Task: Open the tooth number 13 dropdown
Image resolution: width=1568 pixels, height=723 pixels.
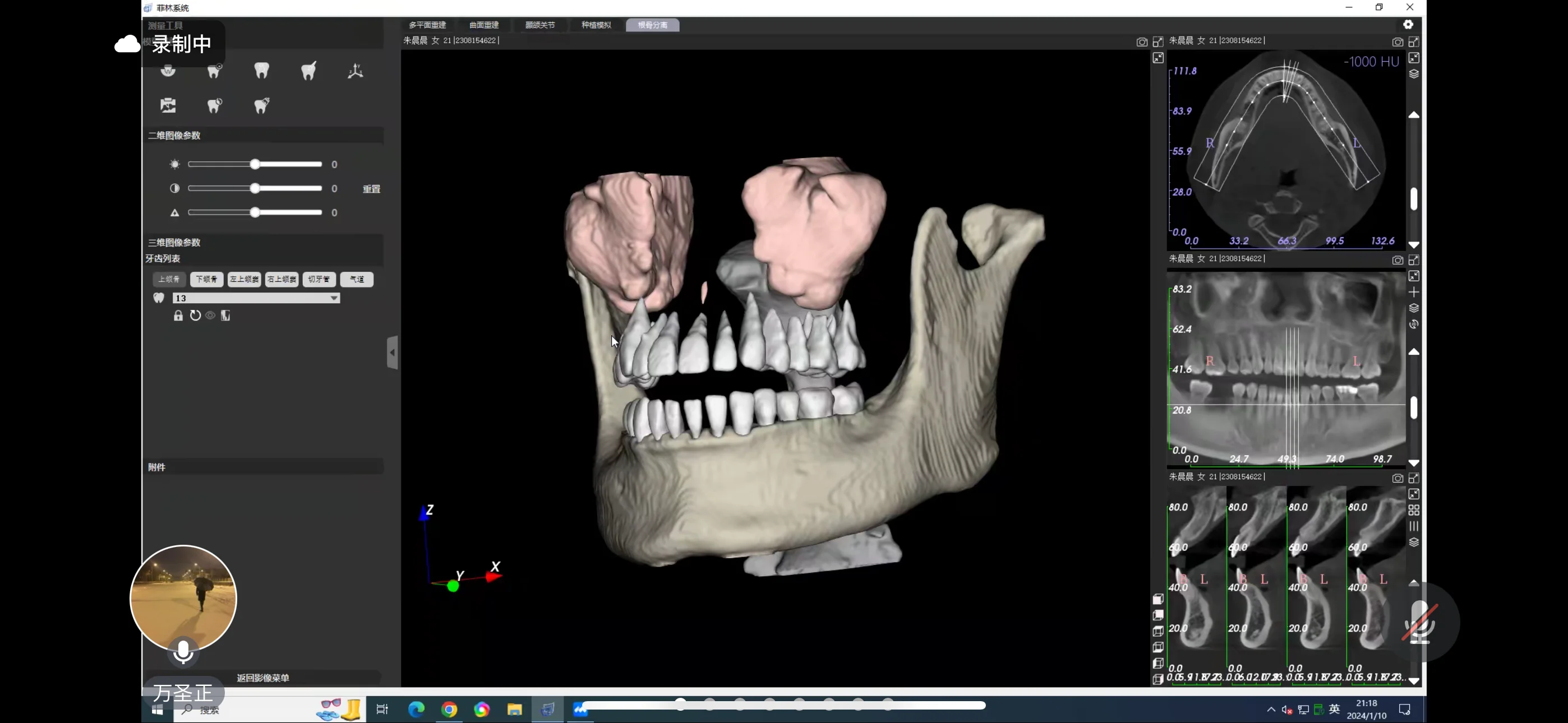Action: (334, 298)
